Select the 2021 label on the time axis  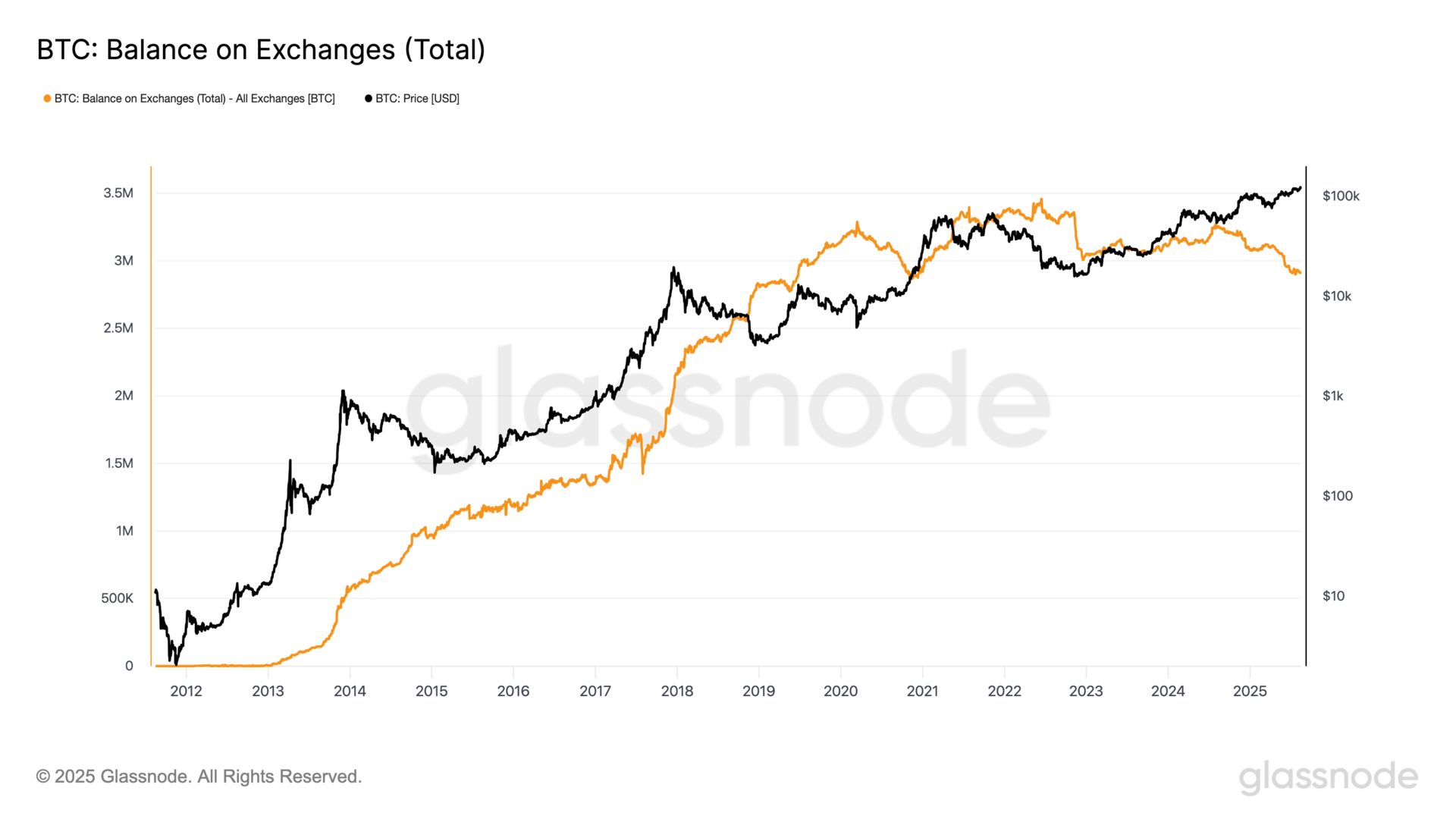(922, 691)
